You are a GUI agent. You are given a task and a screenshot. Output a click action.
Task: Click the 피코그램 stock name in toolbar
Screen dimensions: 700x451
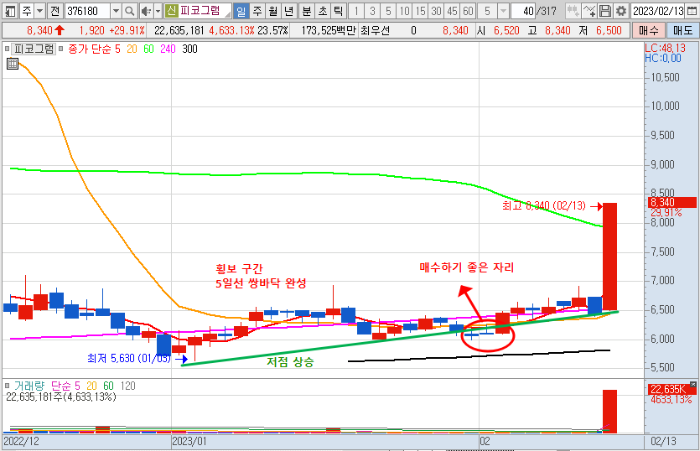[200, 10]
